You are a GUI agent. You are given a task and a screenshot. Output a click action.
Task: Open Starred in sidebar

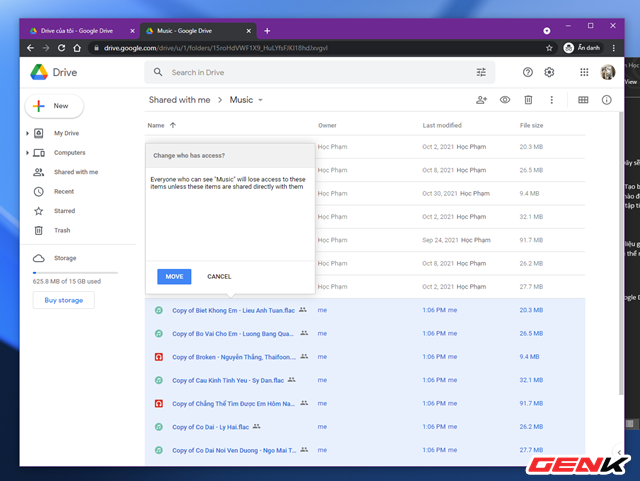(x=64, y=211)
